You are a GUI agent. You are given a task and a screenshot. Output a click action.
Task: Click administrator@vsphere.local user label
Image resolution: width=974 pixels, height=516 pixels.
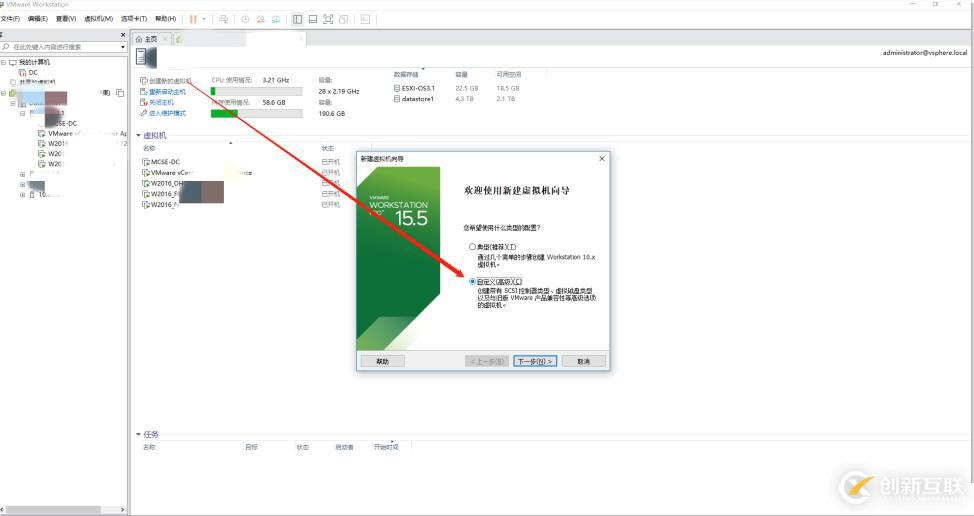click(x=925, y=53)
